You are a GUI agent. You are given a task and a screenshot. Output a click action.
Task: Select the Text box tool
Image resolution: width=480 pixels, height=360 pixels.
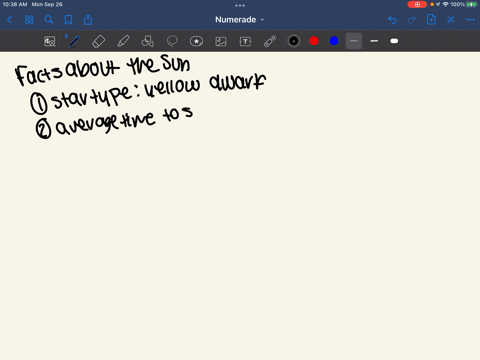[245, 41]
